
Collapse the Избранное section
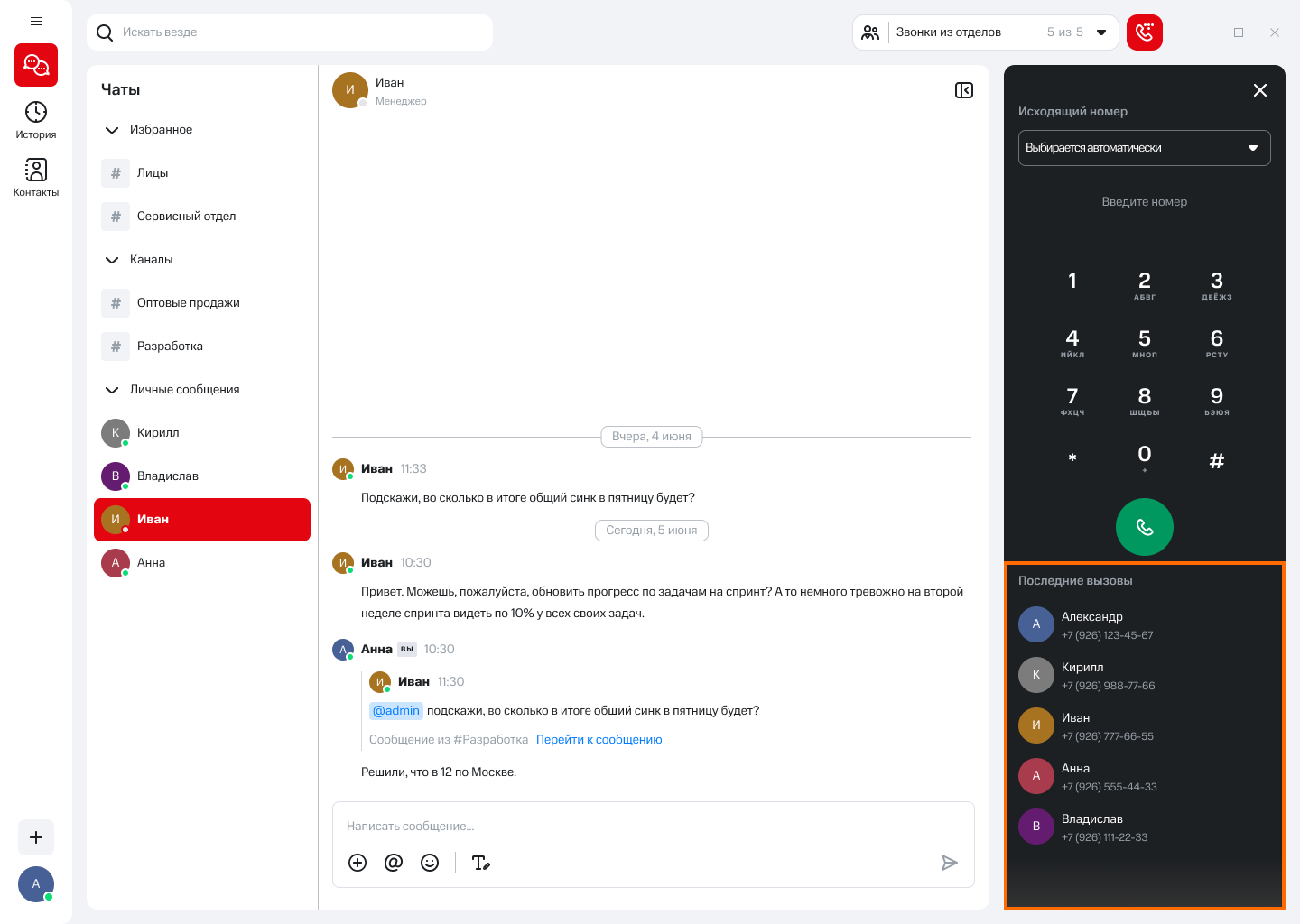pyautogui.click(x=112, y=130)
